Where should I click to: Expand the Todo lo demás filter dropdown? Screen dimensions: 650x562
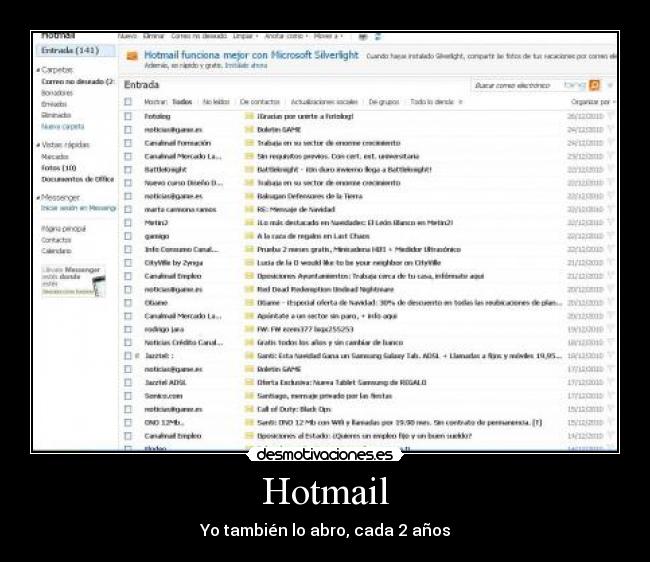[436, 102]
